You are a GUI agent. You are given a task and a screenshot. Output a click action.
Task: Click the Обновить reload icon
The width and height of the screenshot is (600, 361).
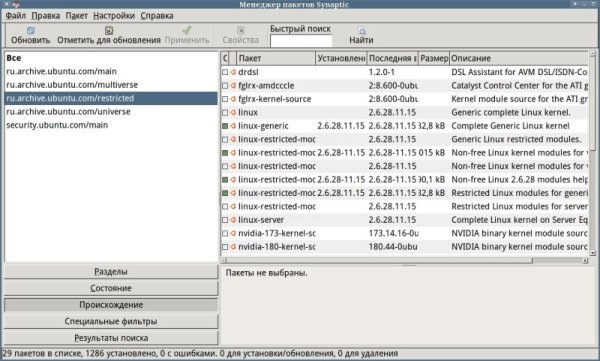coord(31,30)
